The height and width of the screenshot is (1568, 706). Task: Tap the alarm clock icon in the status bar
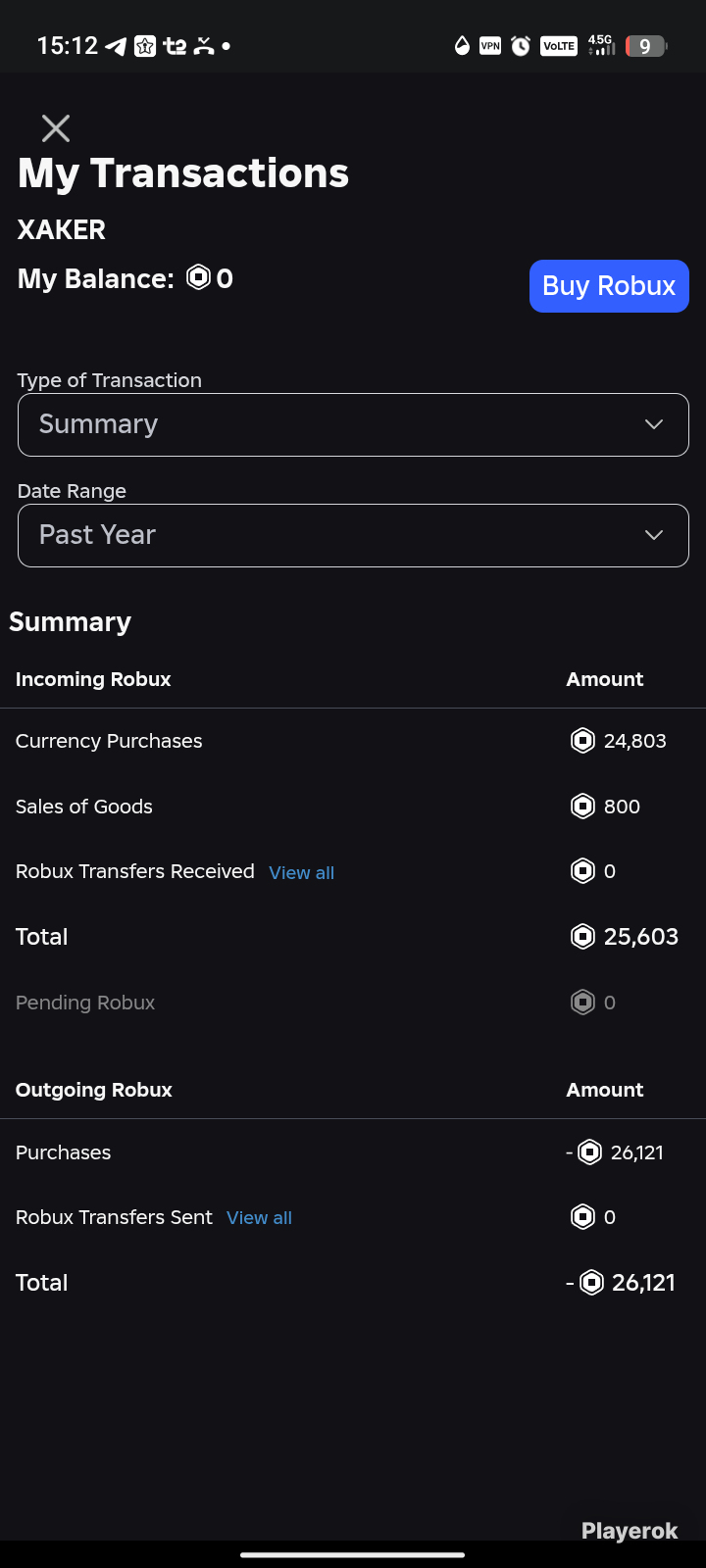click(521, 46)
